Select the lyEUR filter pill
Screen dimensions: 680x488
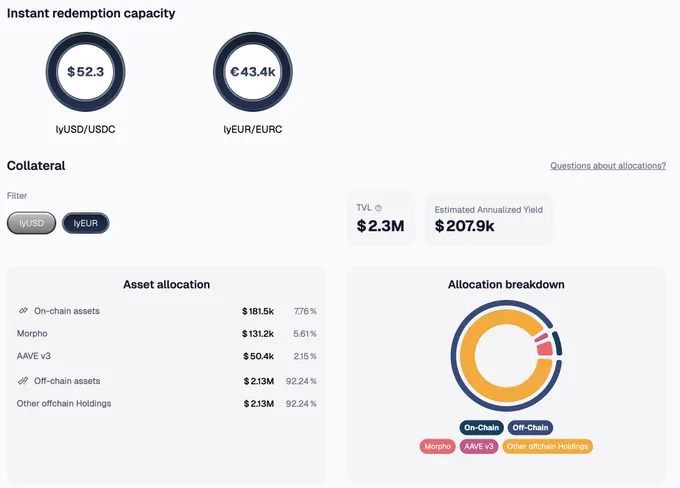pos(85,223)
